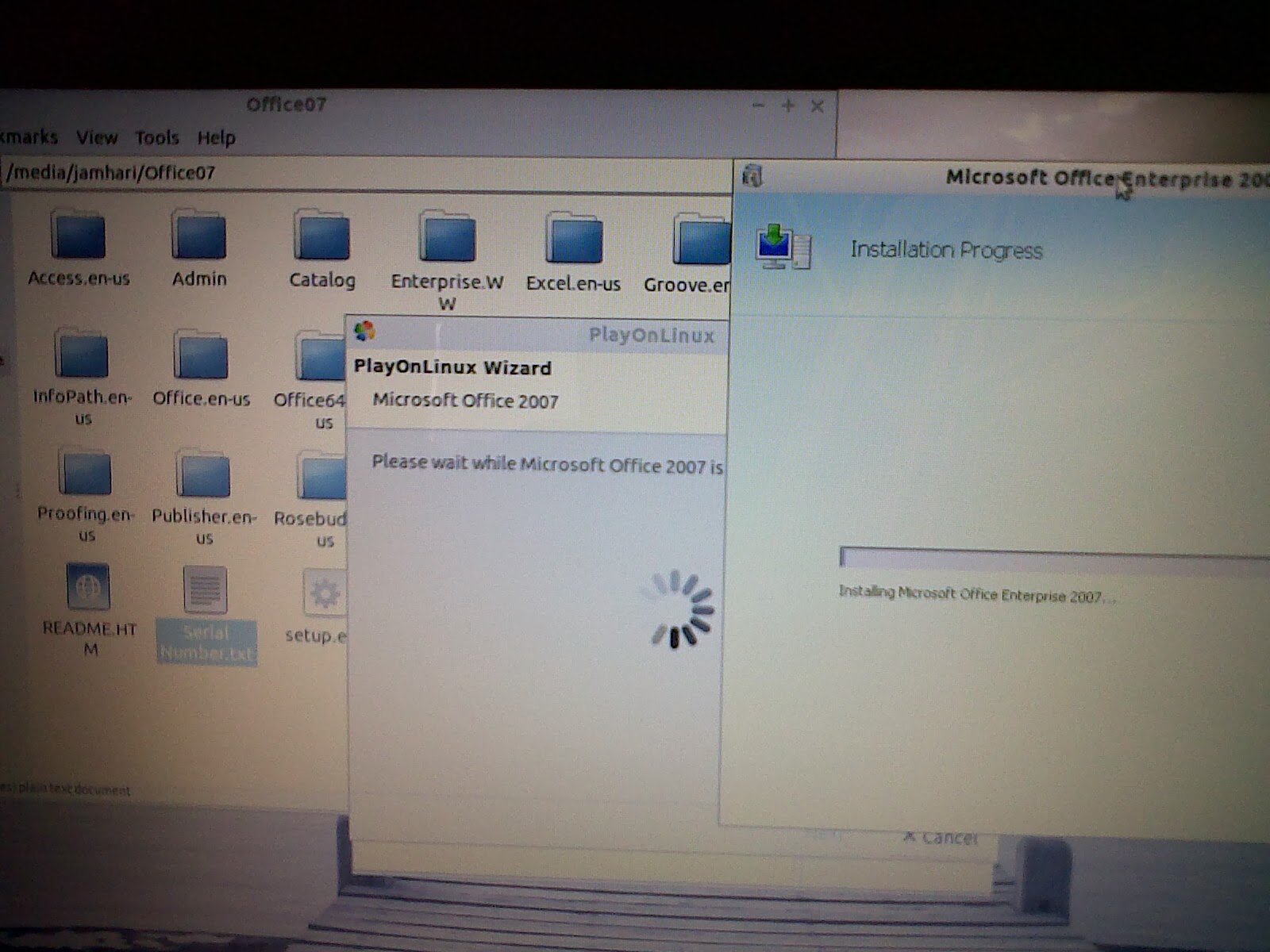Open the Excel.en-us folder icon
Viewport: 1270px width, 952px height.
[573, 237]
